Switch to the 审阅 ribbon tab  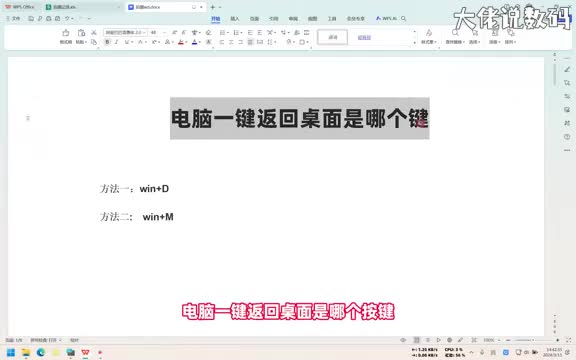(293, 18)
